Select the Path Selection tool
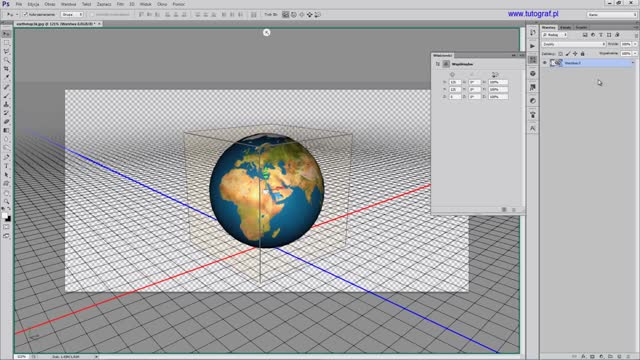640x360 pixels. [x=6, y=174]
